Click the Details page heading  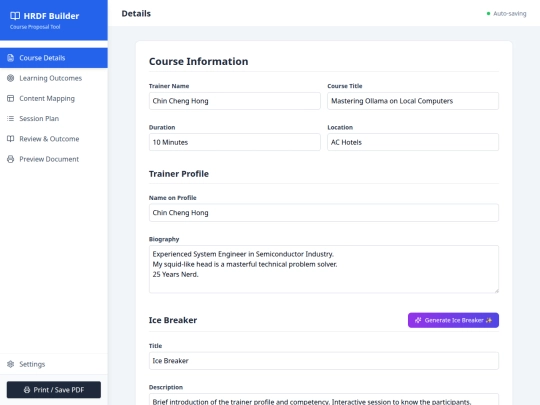tap(136, 13)
